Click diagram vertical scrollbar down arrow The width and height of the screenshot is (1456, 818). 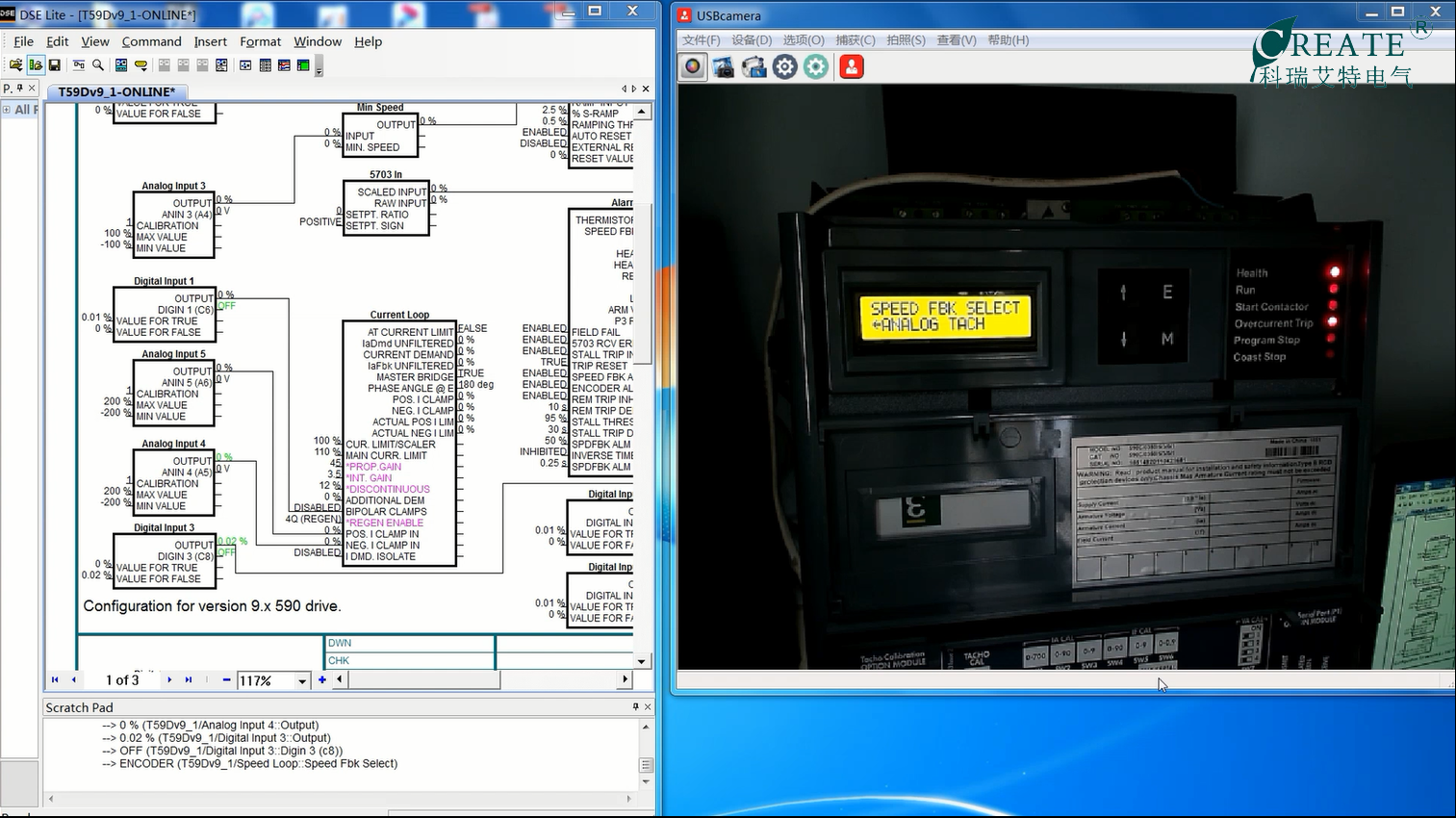pyautogui.click(x=642, y=661)
